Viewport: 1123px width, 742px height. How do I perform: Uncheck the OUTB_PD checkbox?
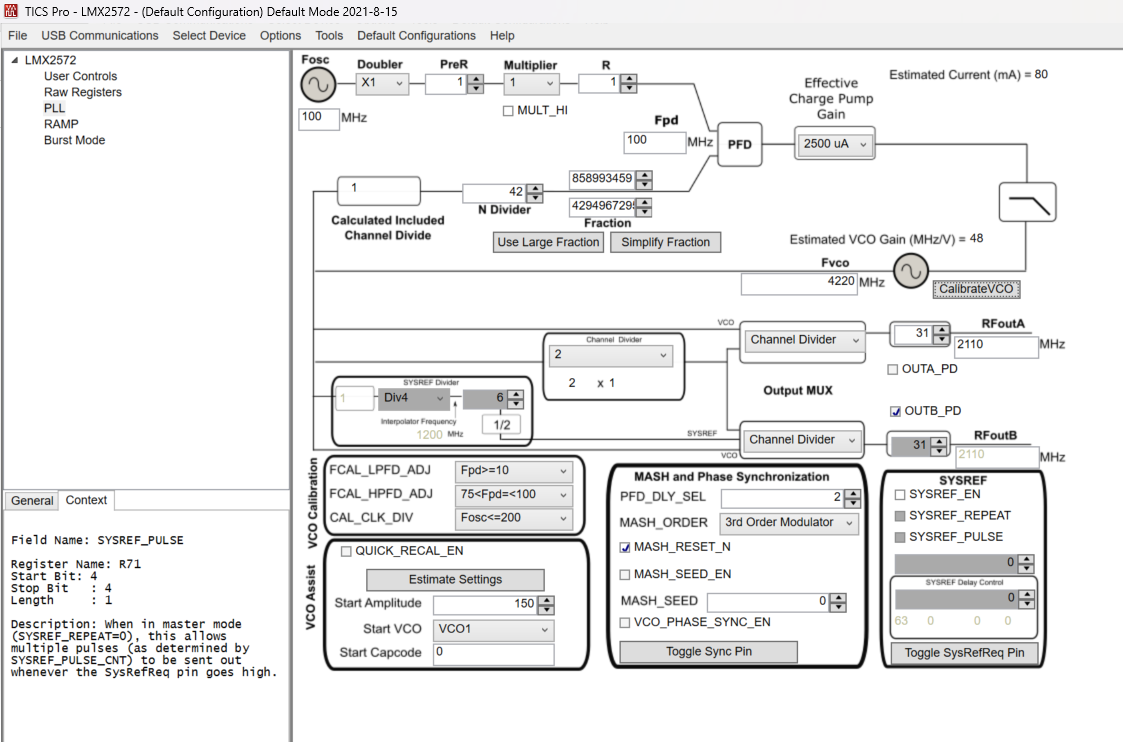click(x=895, y=411)
